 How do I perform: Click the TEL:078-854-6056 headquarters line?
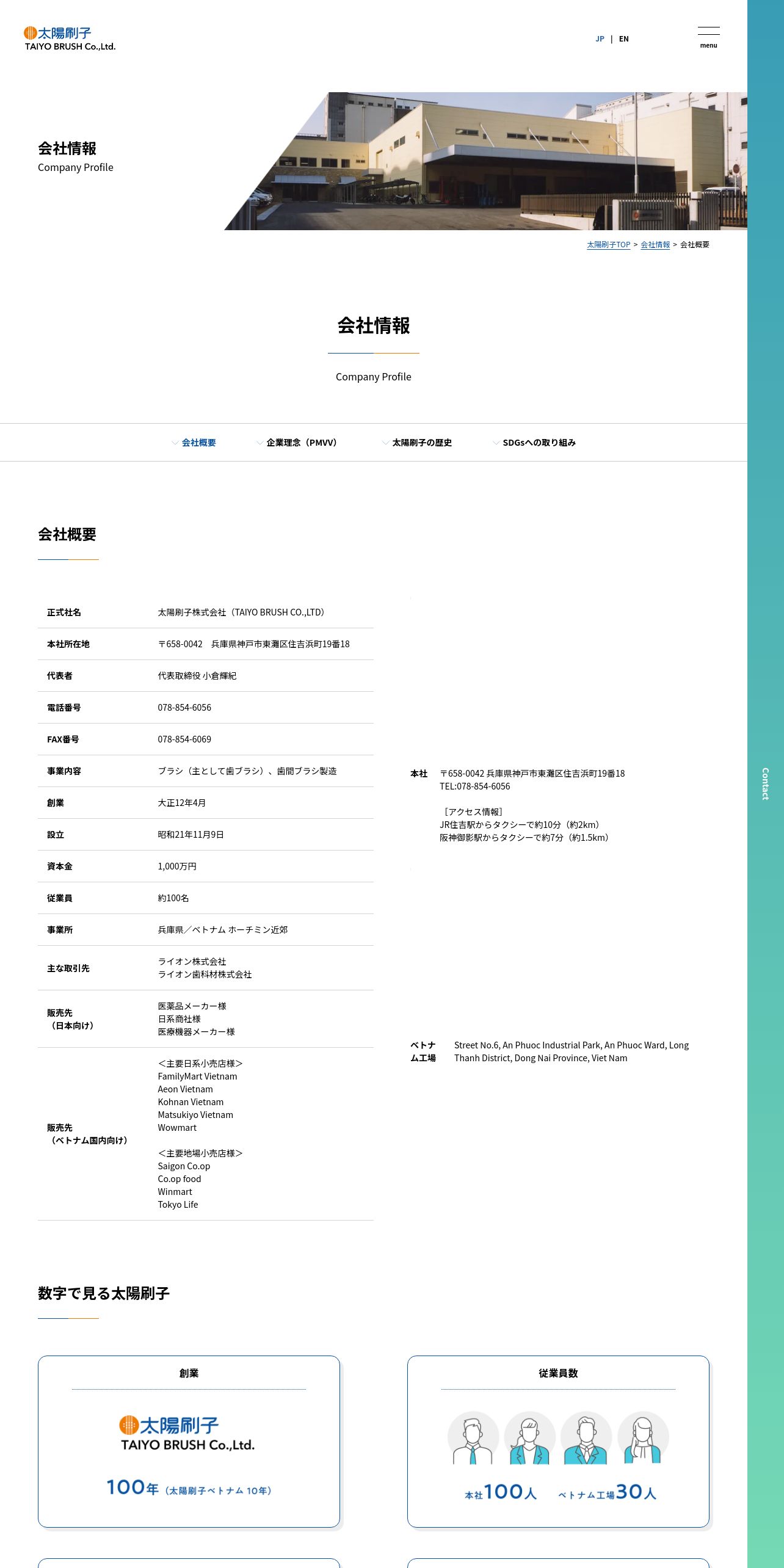point(474,786)
